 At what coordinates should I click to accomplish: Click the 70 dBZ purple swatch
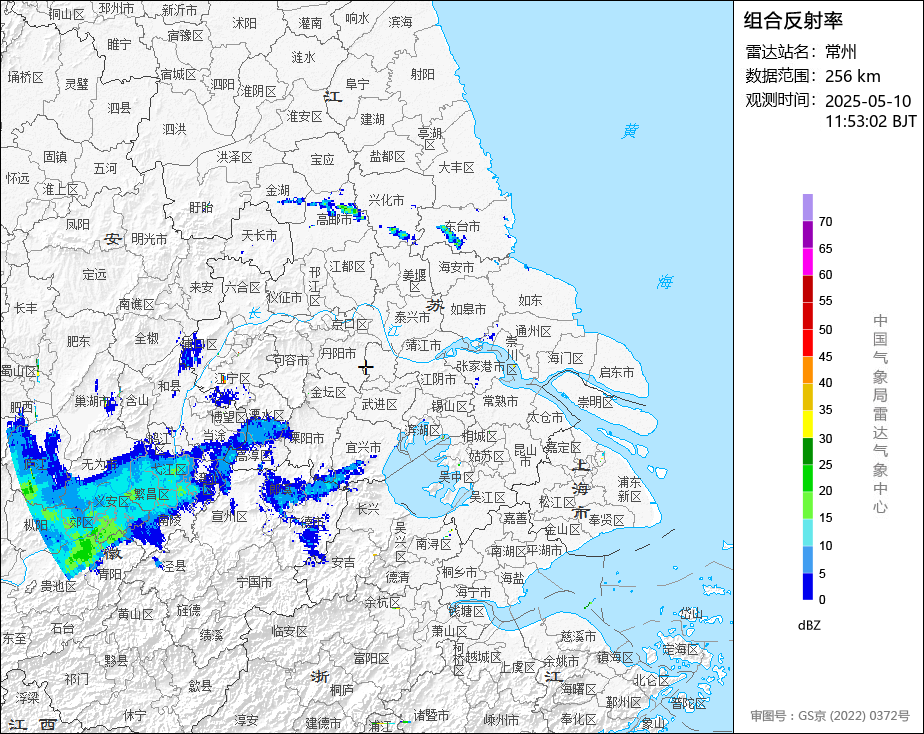807,208
